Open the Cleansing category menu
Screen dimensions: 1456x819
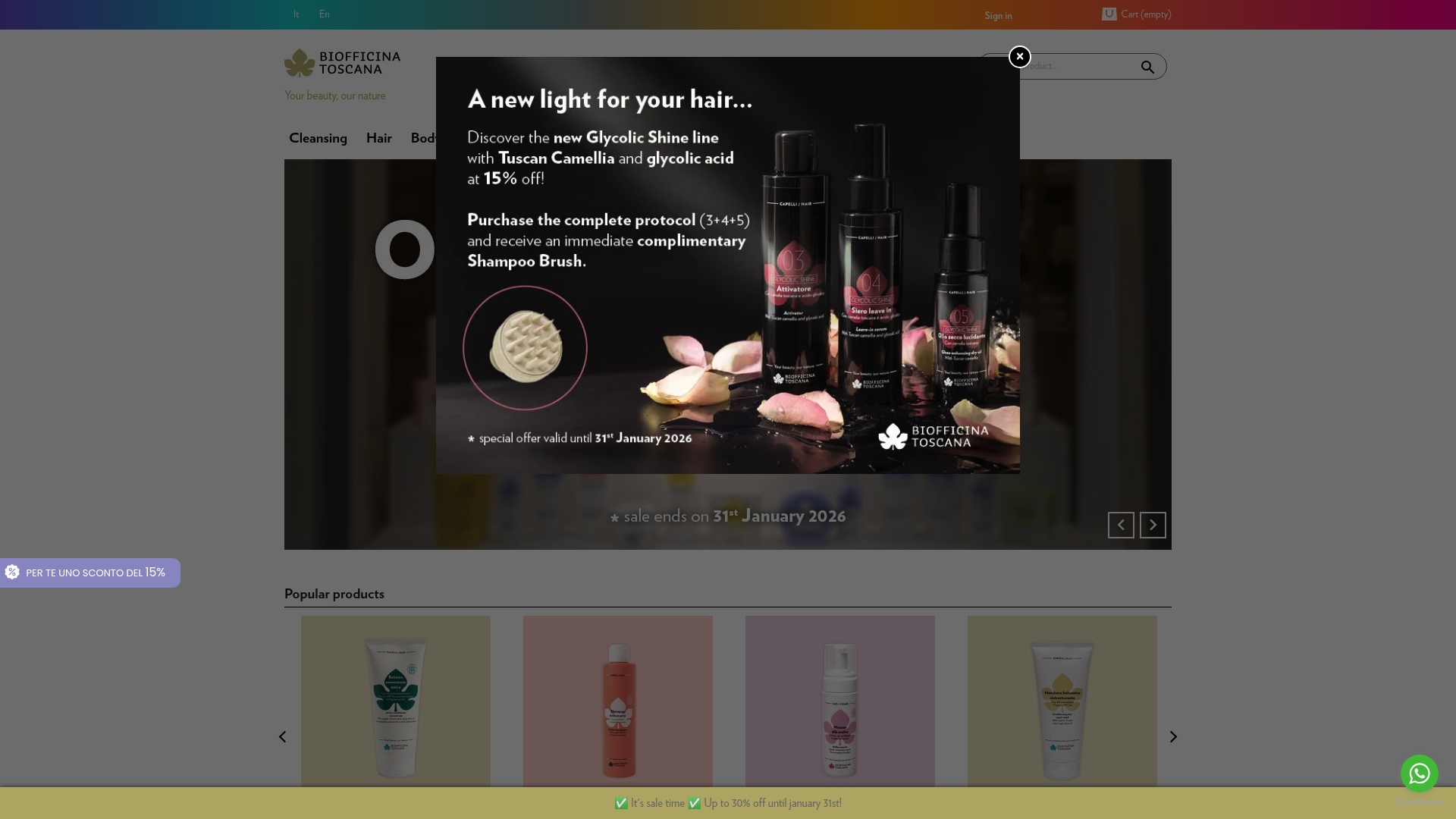(318, 138)
